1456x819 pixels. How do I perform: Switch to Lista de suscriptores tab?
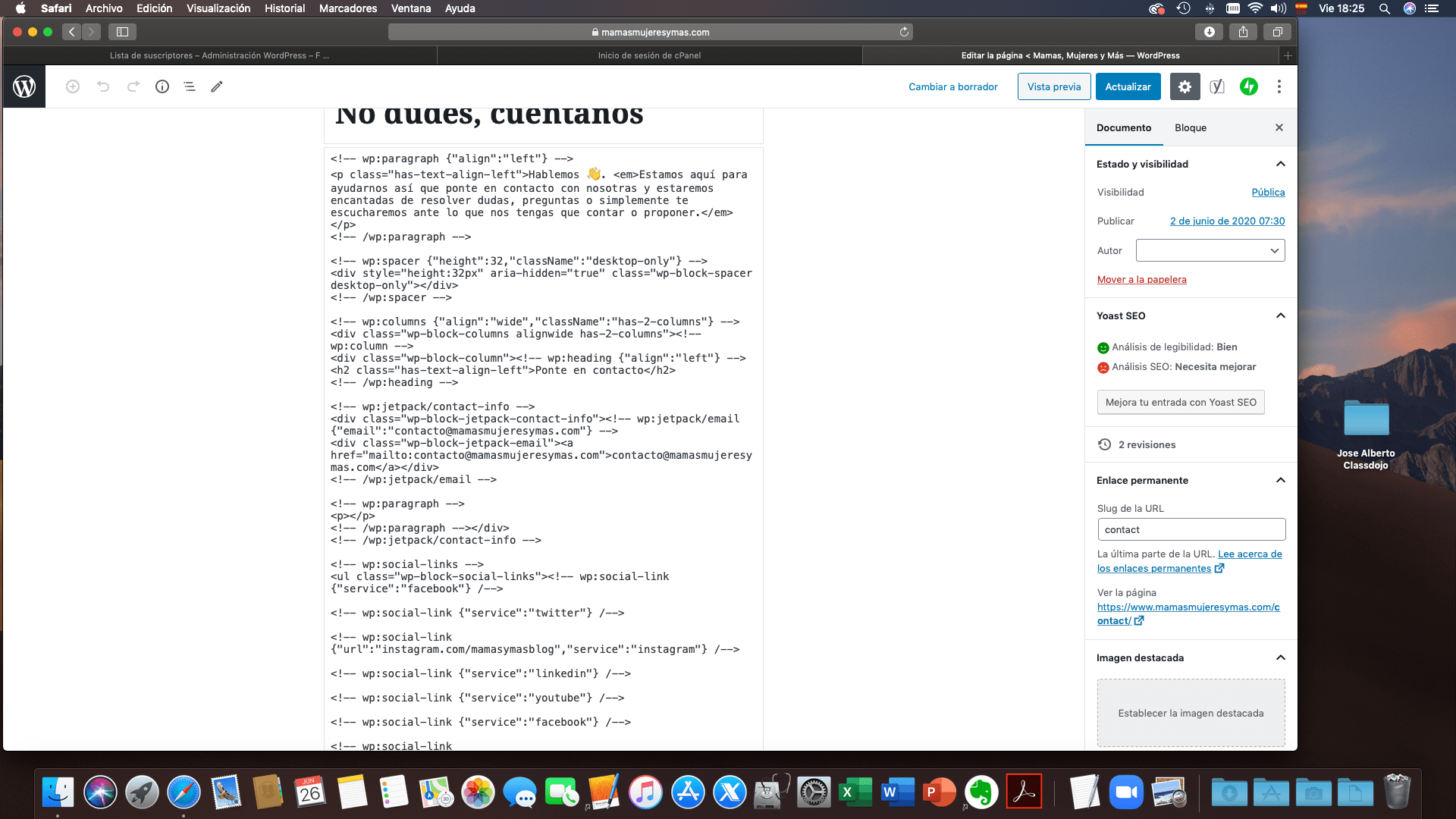point(220,55)
